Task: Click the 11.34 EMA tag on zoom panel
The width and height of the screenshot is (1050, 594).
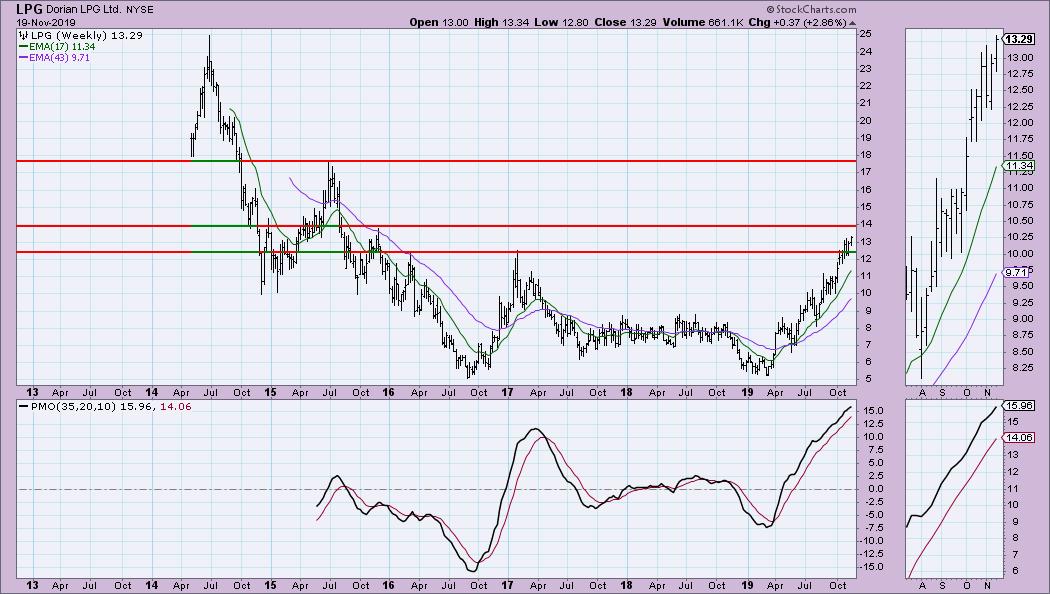Action: pos(1018,165)
